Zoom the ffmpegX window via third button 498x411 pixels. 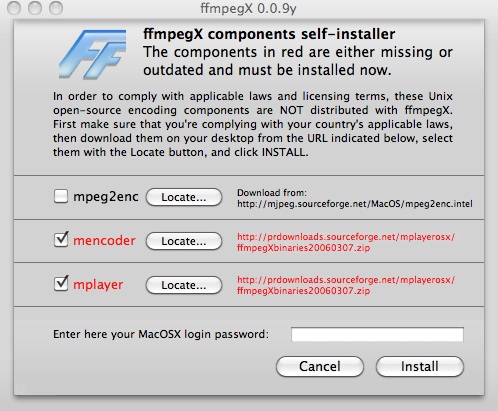click(56, 8)
